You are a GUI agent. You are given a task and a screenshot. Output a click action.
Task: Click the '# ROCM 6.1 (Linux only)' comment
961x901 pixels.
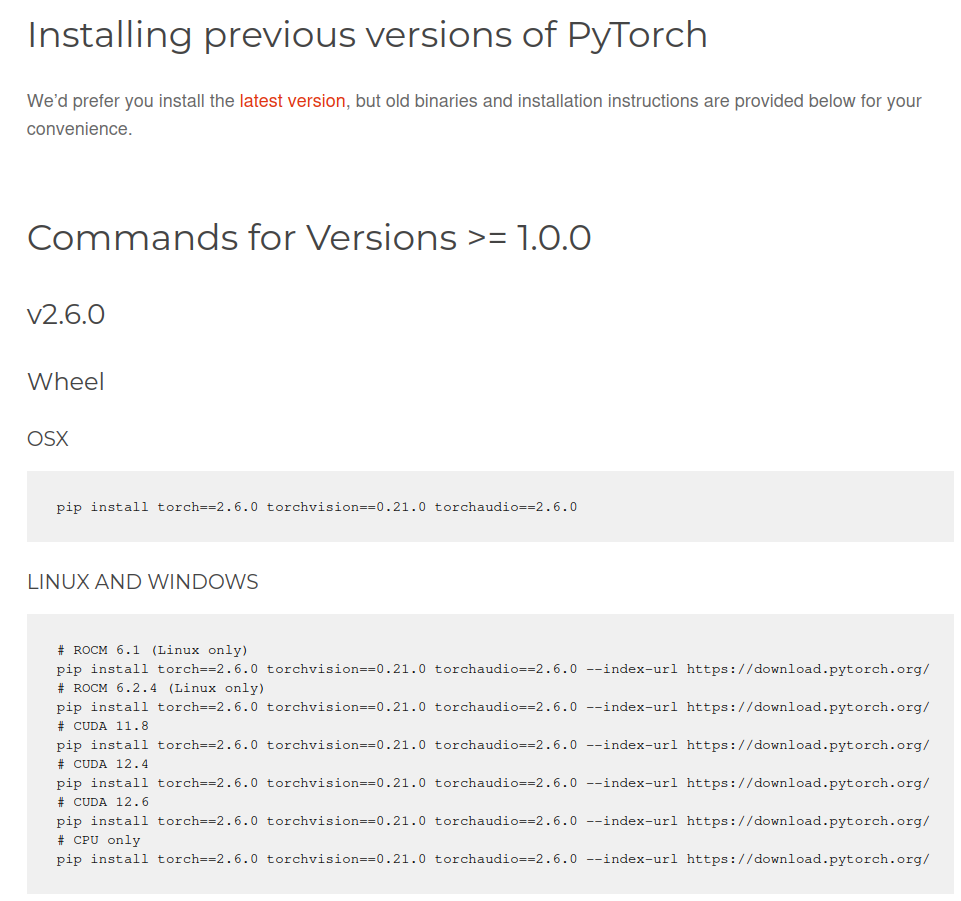point(152,650)
